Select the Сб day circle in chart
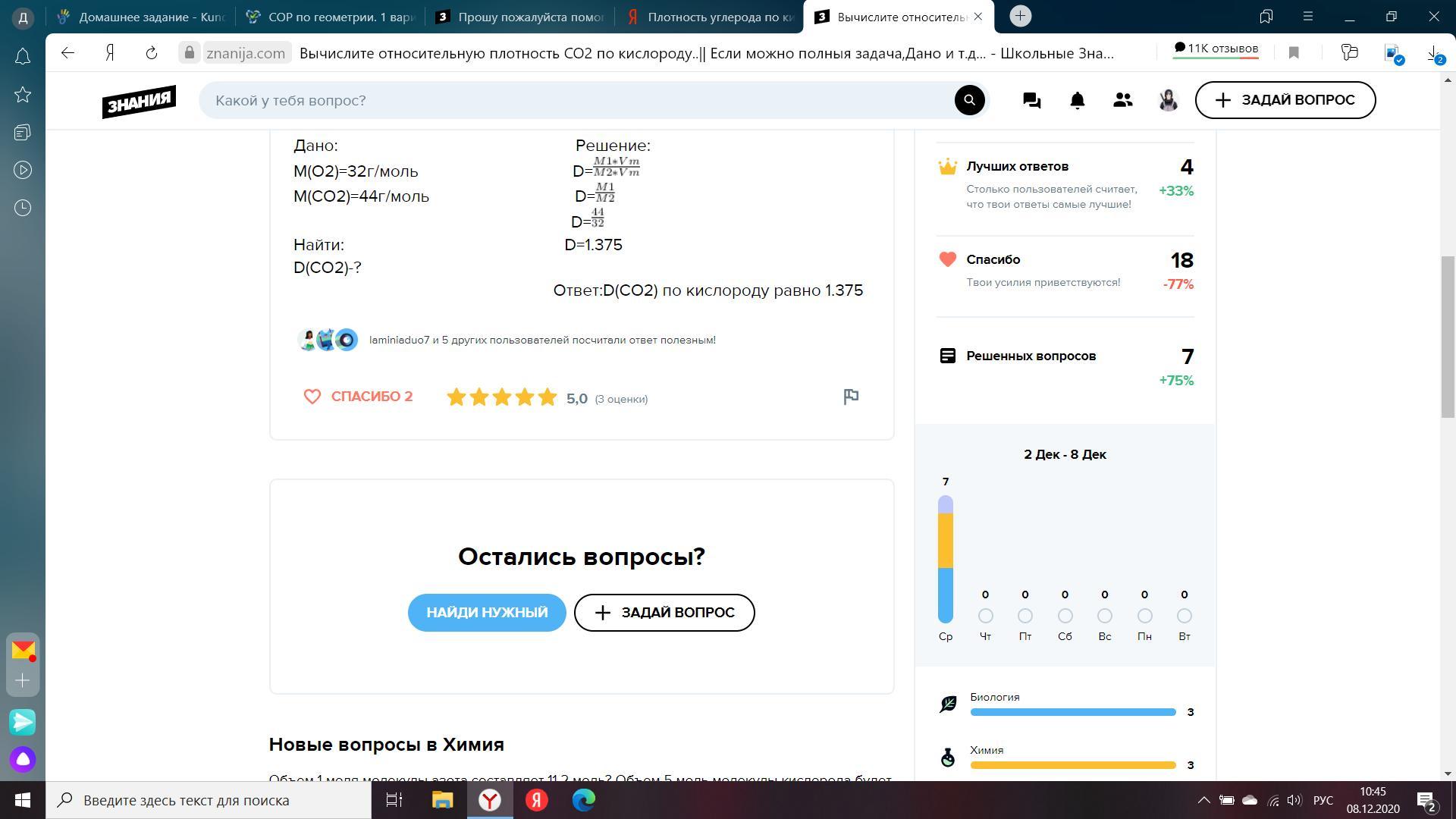This screenshot has width=1456, height=819. [1065, 616]
